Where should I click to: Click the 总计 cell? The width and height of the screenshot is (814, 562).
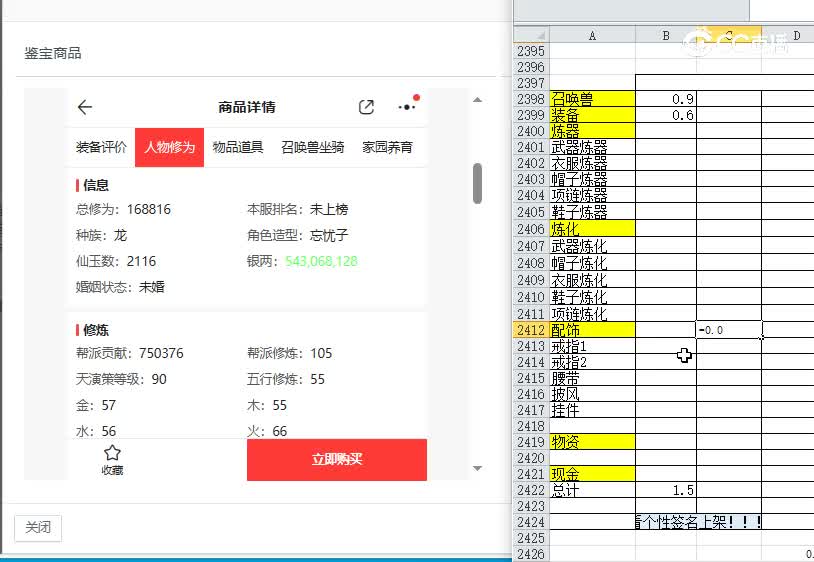tap(592, 490)
